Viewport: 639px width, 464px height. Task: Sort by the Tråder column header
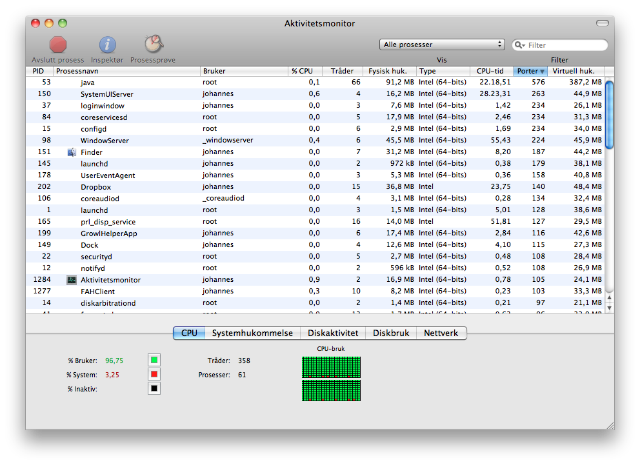343,71
